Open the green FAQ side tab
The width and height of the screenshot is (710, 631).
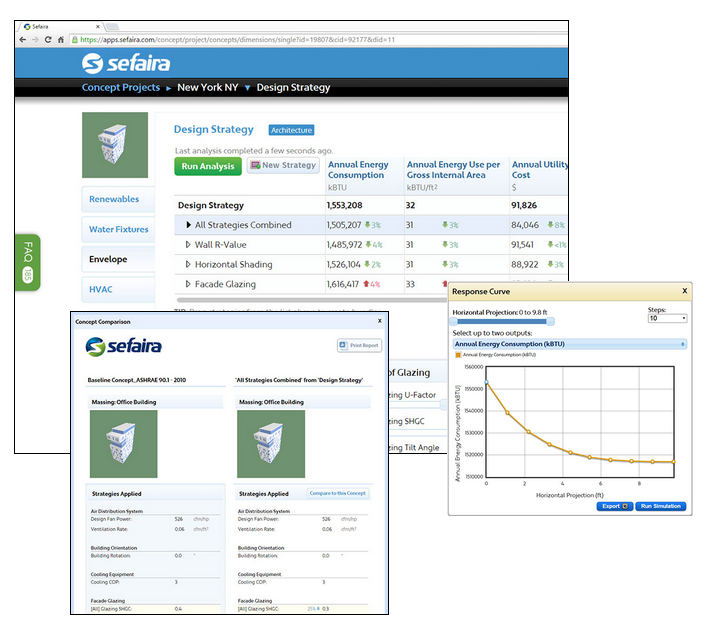click(x=27, y=262)
